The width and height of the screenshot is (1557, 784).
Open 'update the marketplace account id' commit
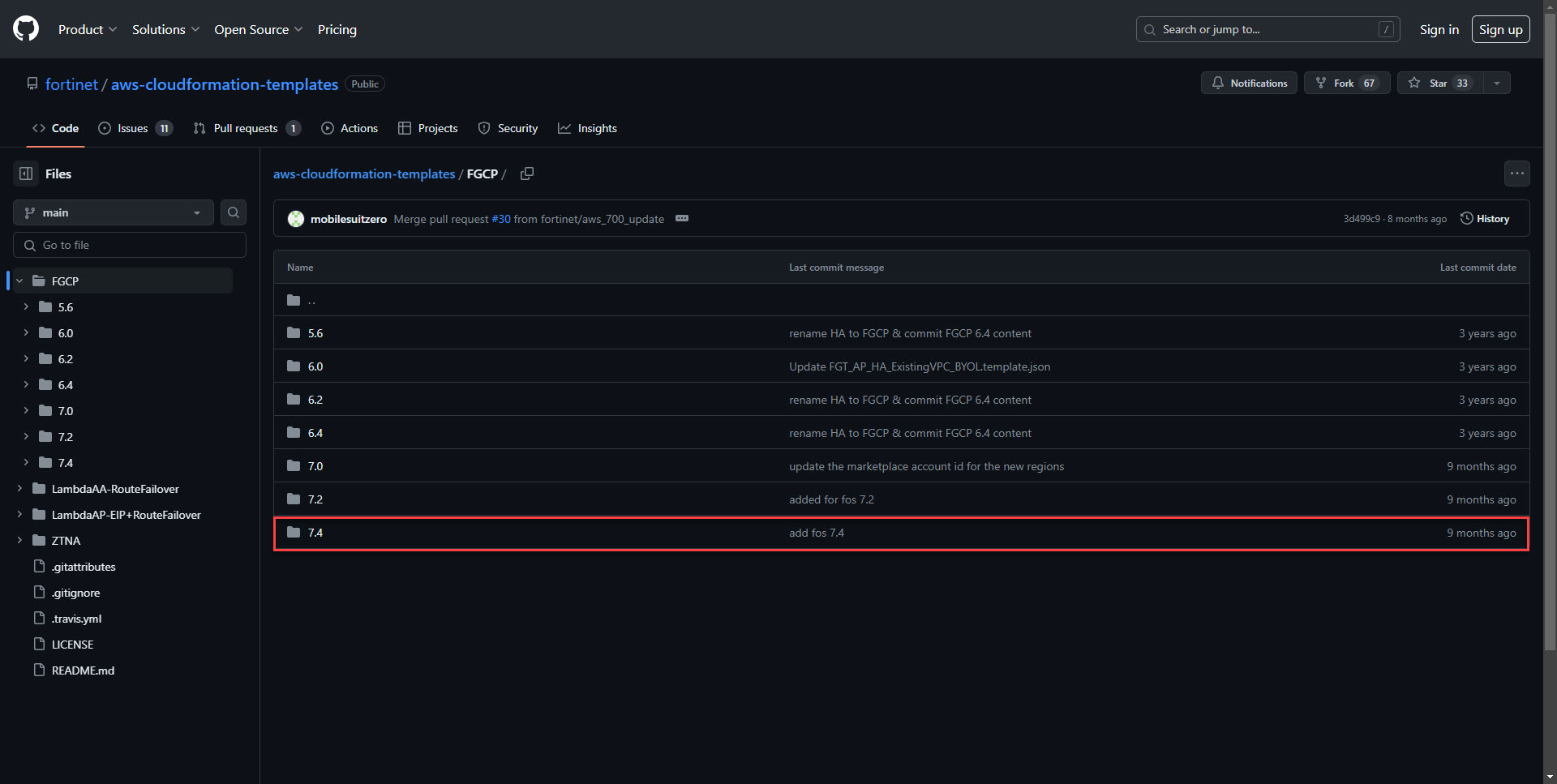click(926, 466)
